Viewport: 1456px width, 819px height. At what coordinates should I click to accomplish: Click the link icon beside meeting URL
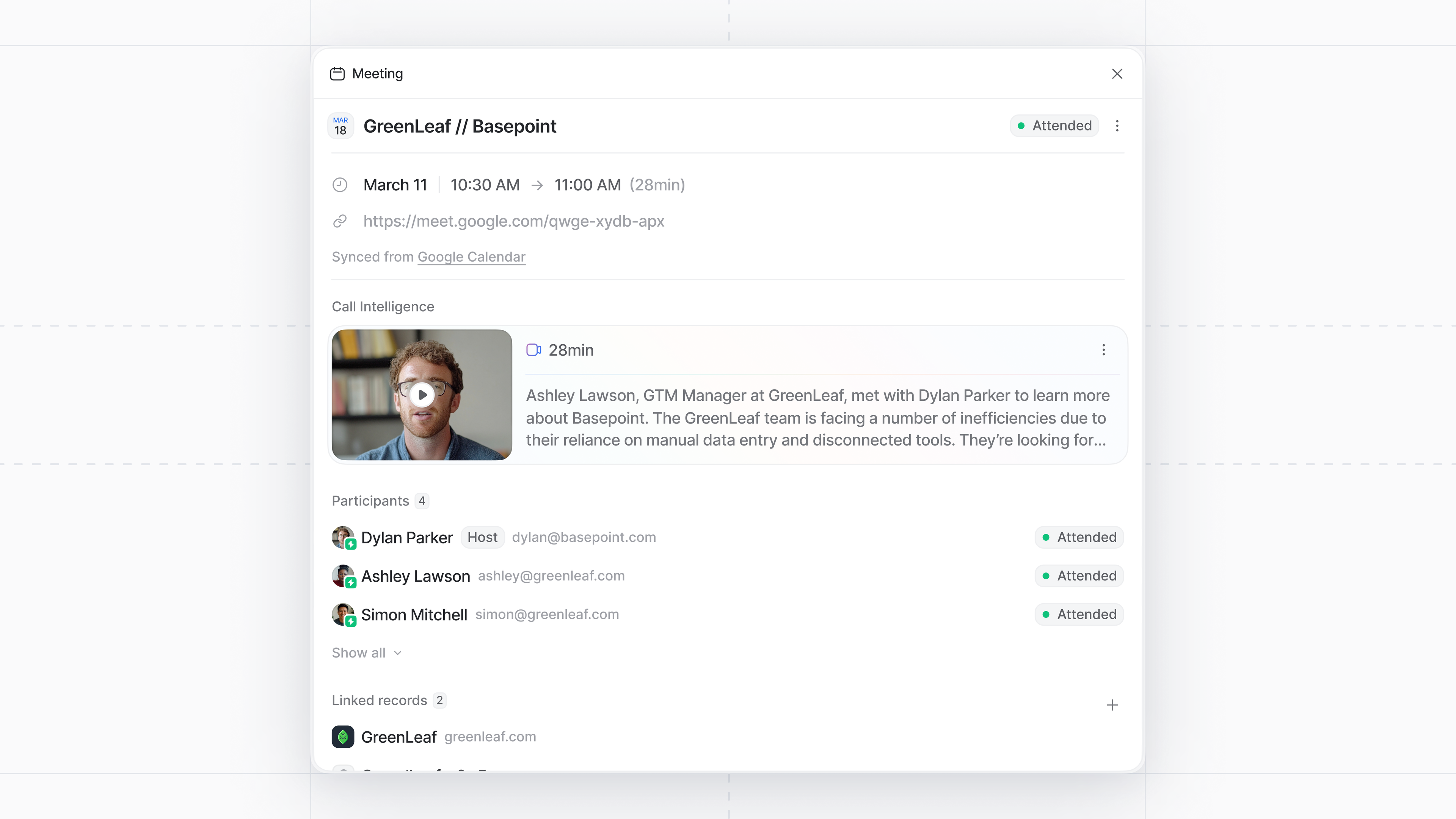point(340,221)
